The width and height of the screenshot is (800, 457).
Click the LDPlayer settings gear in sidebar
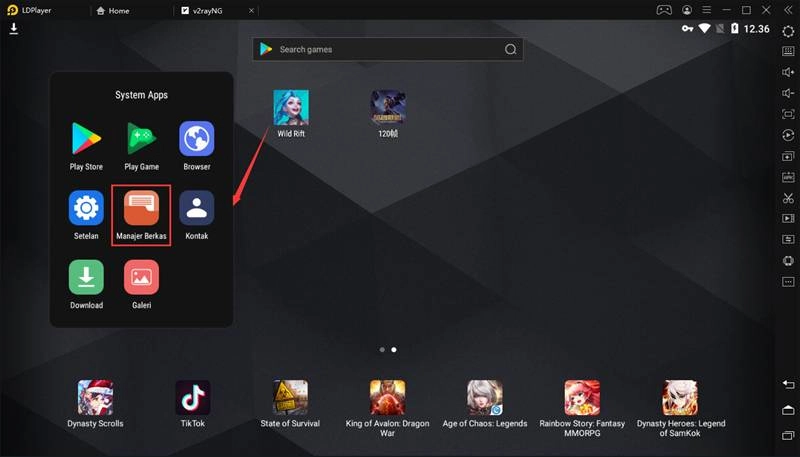[x=788, y=32]
